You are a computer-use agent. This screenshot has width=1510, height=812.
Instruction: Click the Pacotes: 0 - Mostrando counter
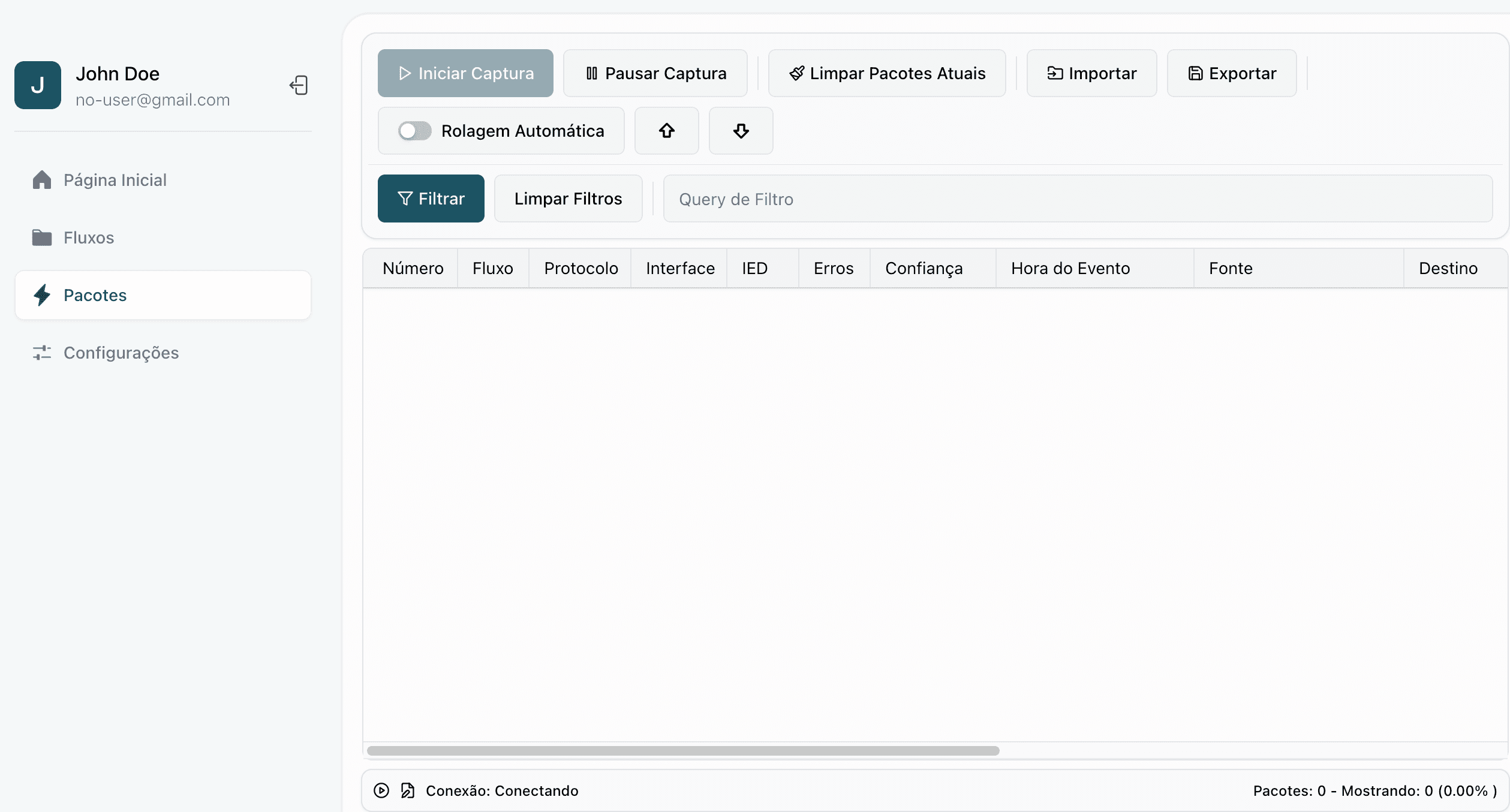[1375, 790]
